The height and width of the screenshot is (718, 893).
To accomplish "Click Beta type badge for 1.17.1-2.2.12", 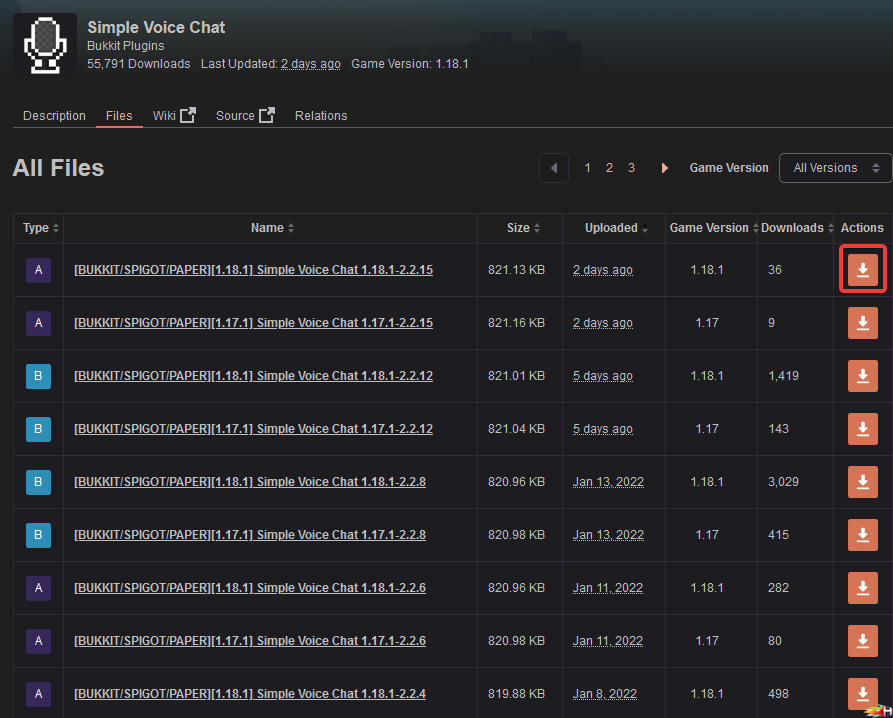I will (38, 429).
